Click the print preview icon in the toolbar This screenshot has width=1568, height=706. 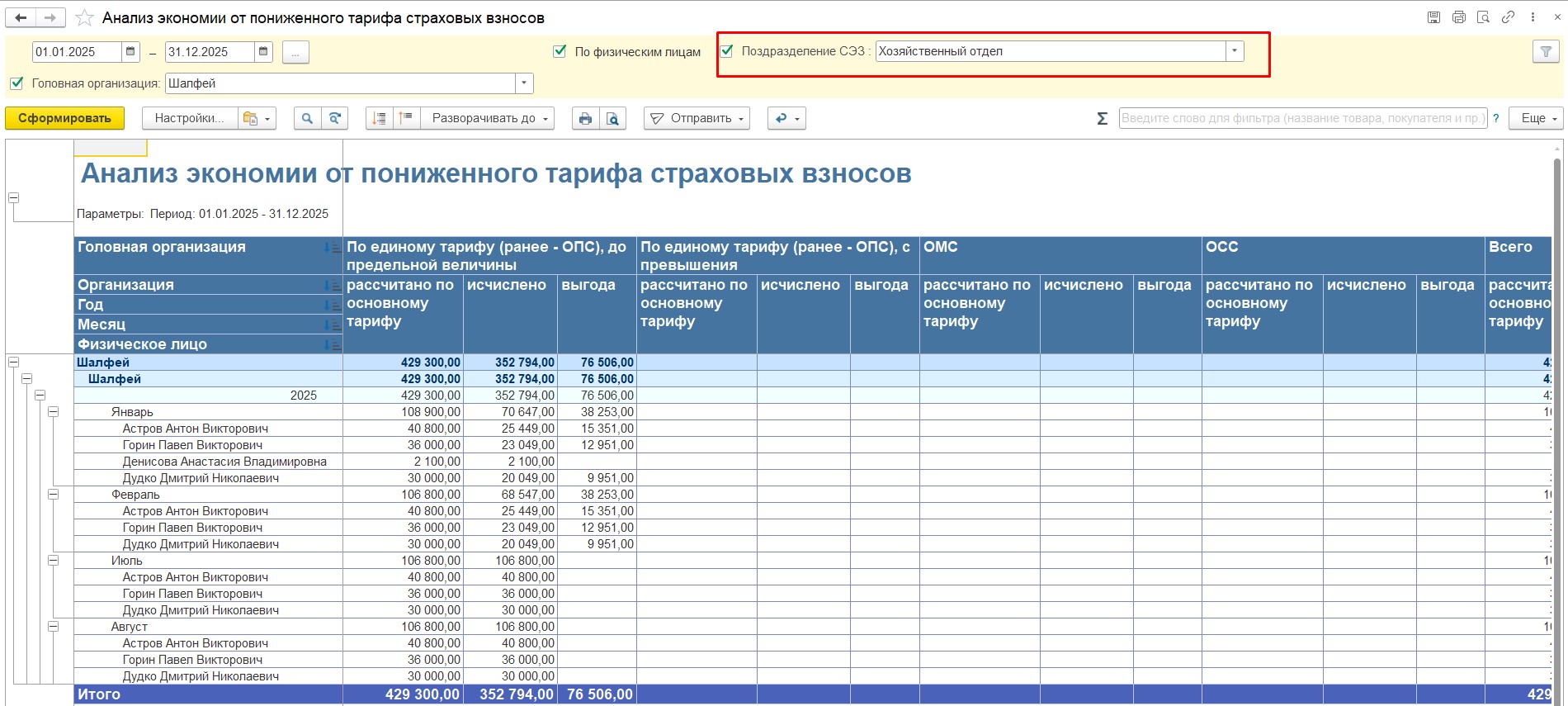[612, 119]
